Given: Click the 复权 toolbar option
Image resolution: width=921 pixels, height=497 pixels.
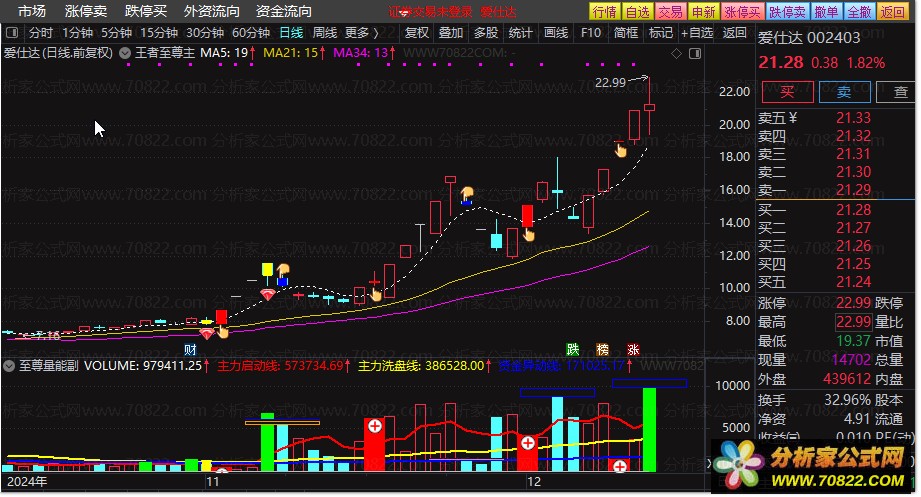Looking at the screenshot, I should tap(417, 33).
